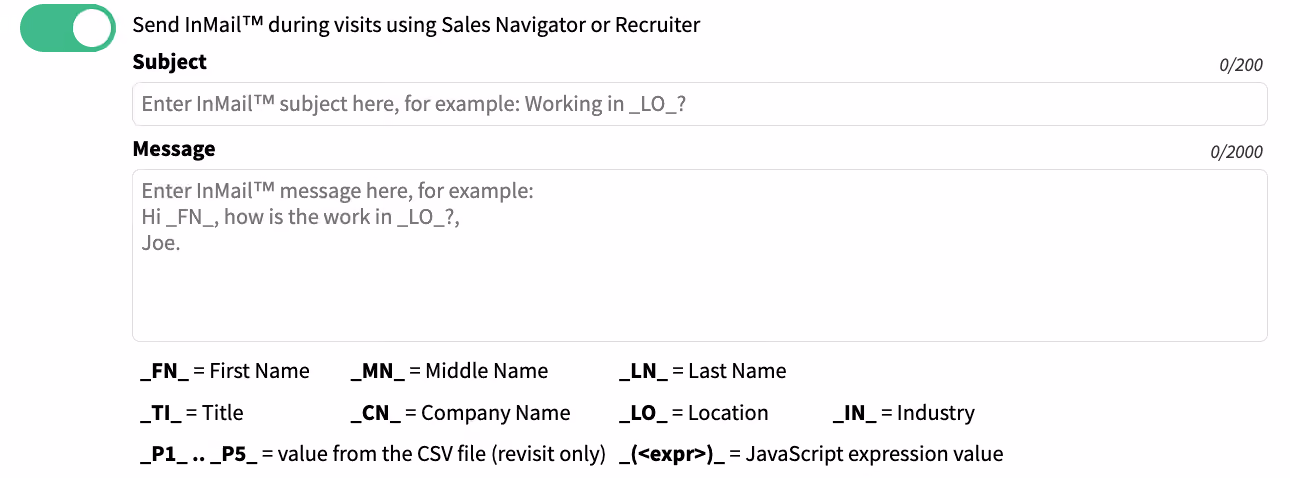Select the _IN_ Industry marker
Screen dimensions: 1290x478
855,413
